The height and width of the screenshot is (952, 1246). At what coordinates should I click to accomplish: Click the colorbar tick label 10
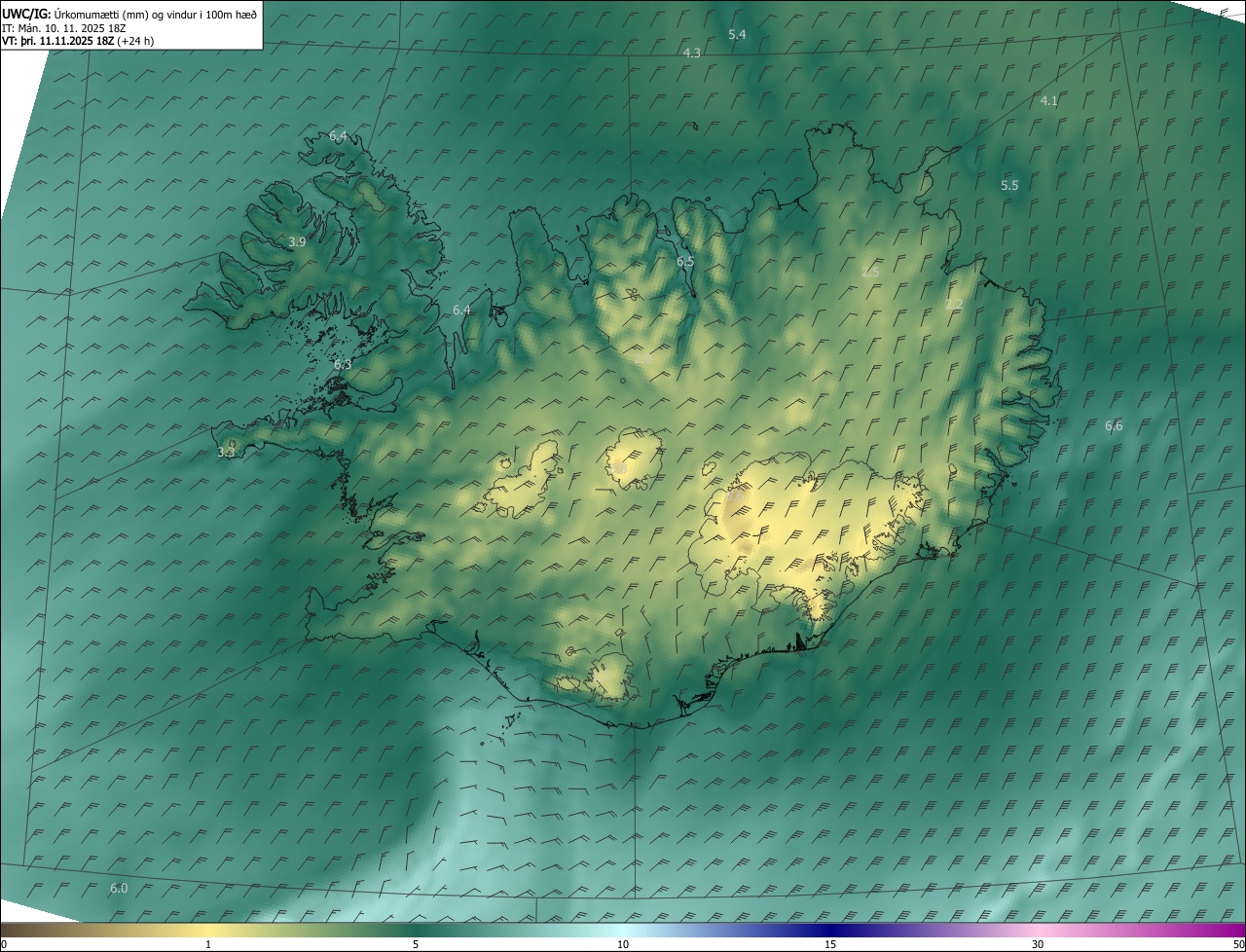tap(623, 944)
